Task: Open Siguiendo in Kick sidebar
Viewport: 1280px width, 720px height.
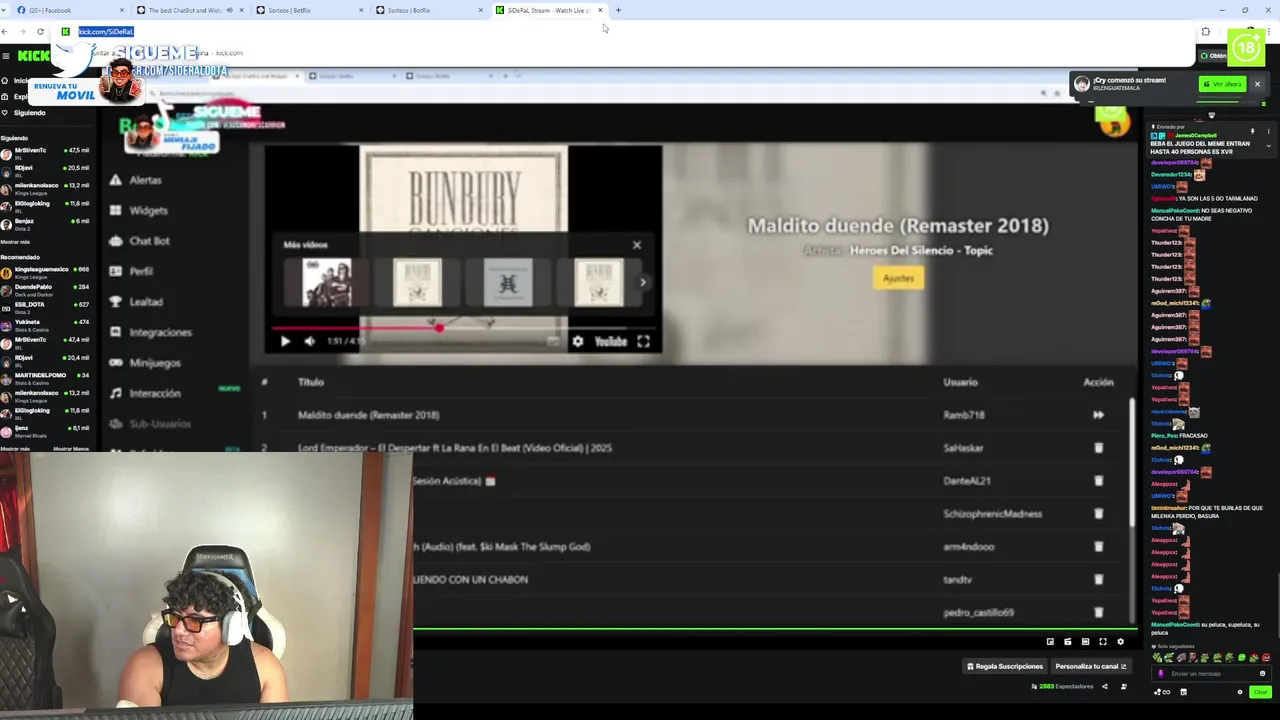Action: click(24, 113)
